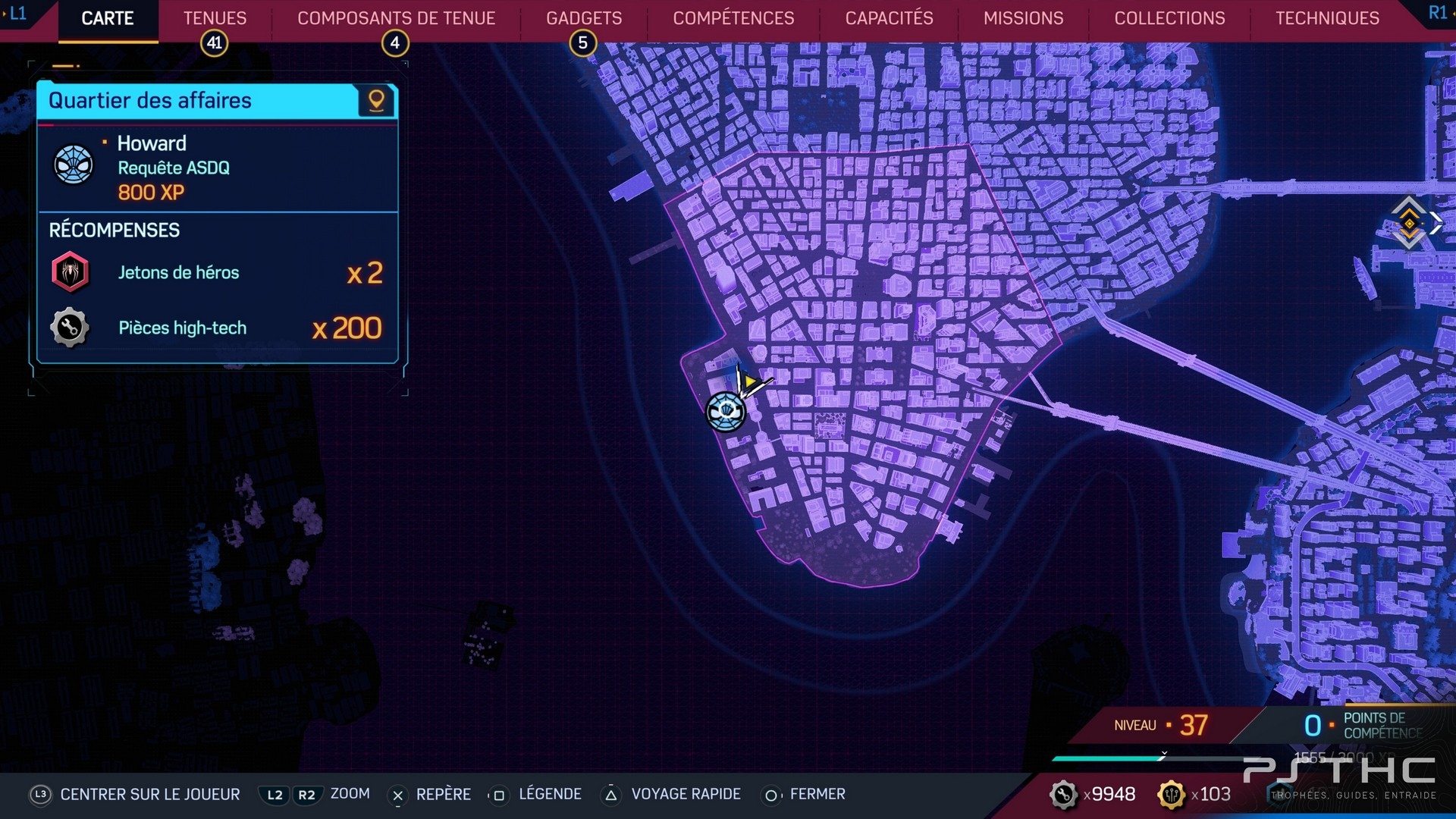This screenshot has width=1456, height=819.
Task: Click the high-tech parts counter icon
Action: pyautogui.click(x=1063, y=795)
